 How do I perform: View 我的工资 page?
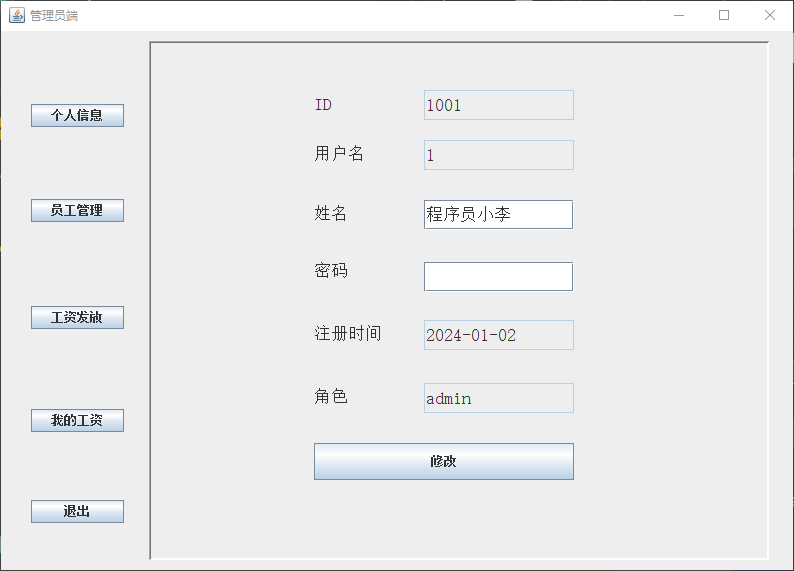tap(77, 420)
